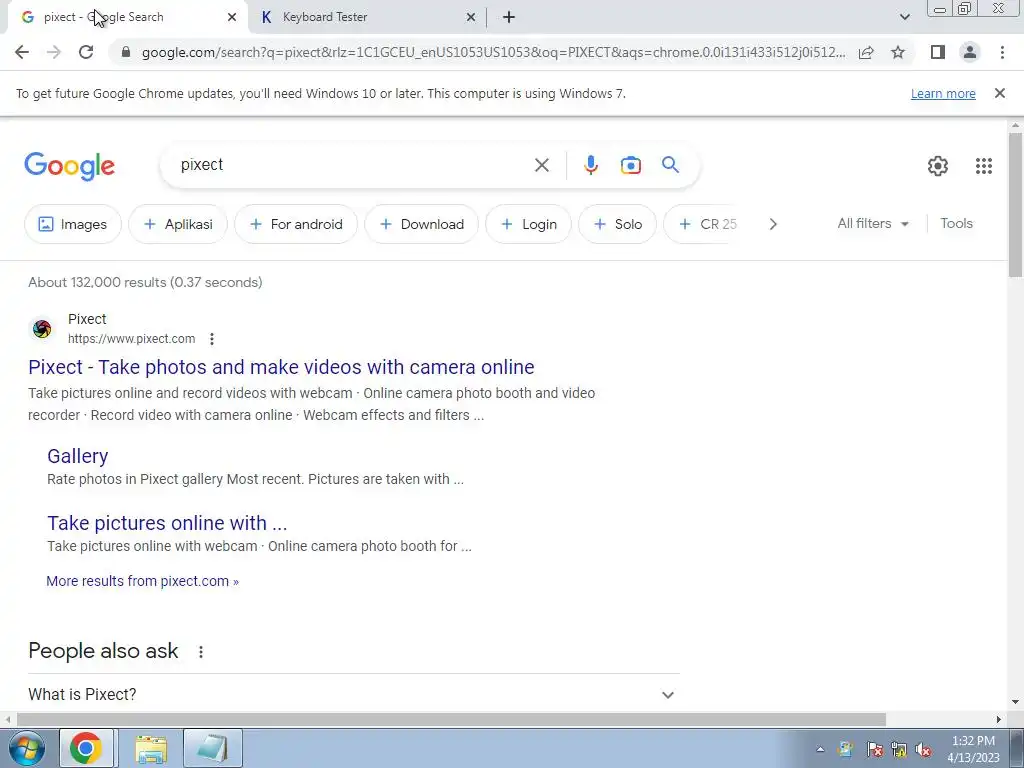1024x768 pixels.
Task: Open Pixect - Take photos result link
Action: click(281, 367)
